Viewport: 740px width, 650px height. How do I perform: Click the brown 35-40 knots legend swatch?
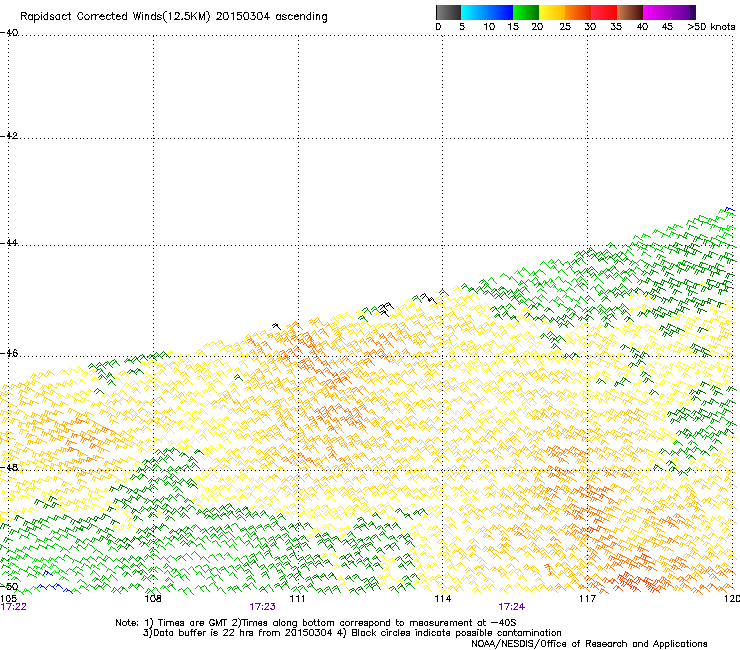click(x=630, y=12)
